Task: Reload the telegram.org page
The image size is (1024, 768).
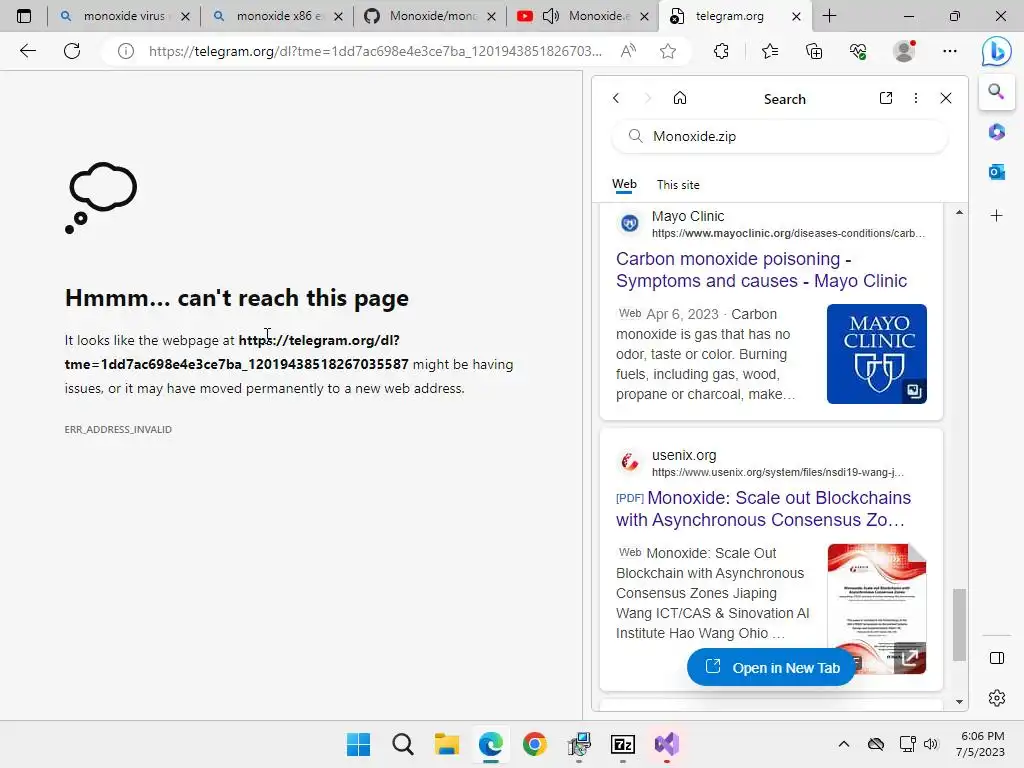Action: coord(72,51)
